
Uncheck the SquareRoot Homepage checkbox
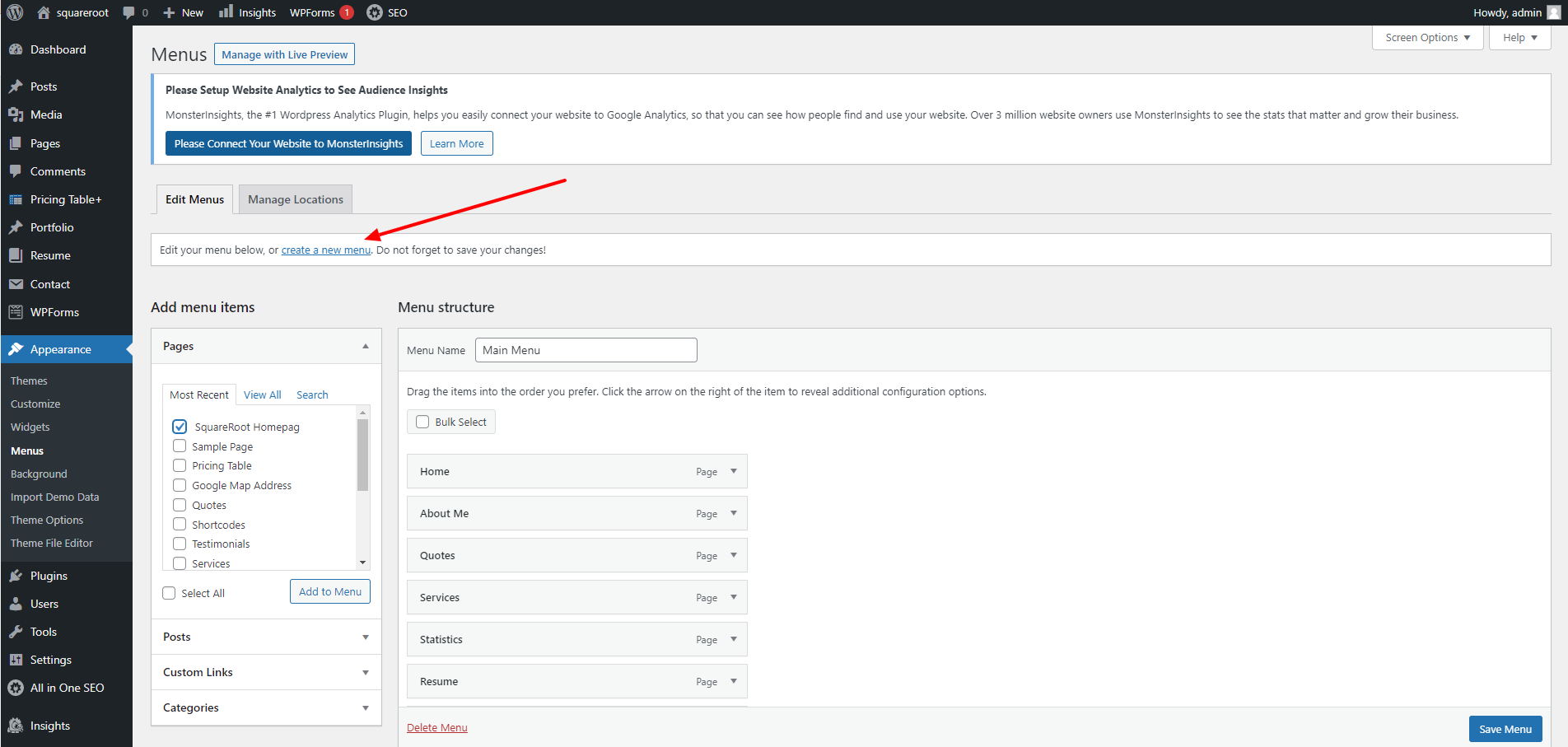(x=180, y=427)
